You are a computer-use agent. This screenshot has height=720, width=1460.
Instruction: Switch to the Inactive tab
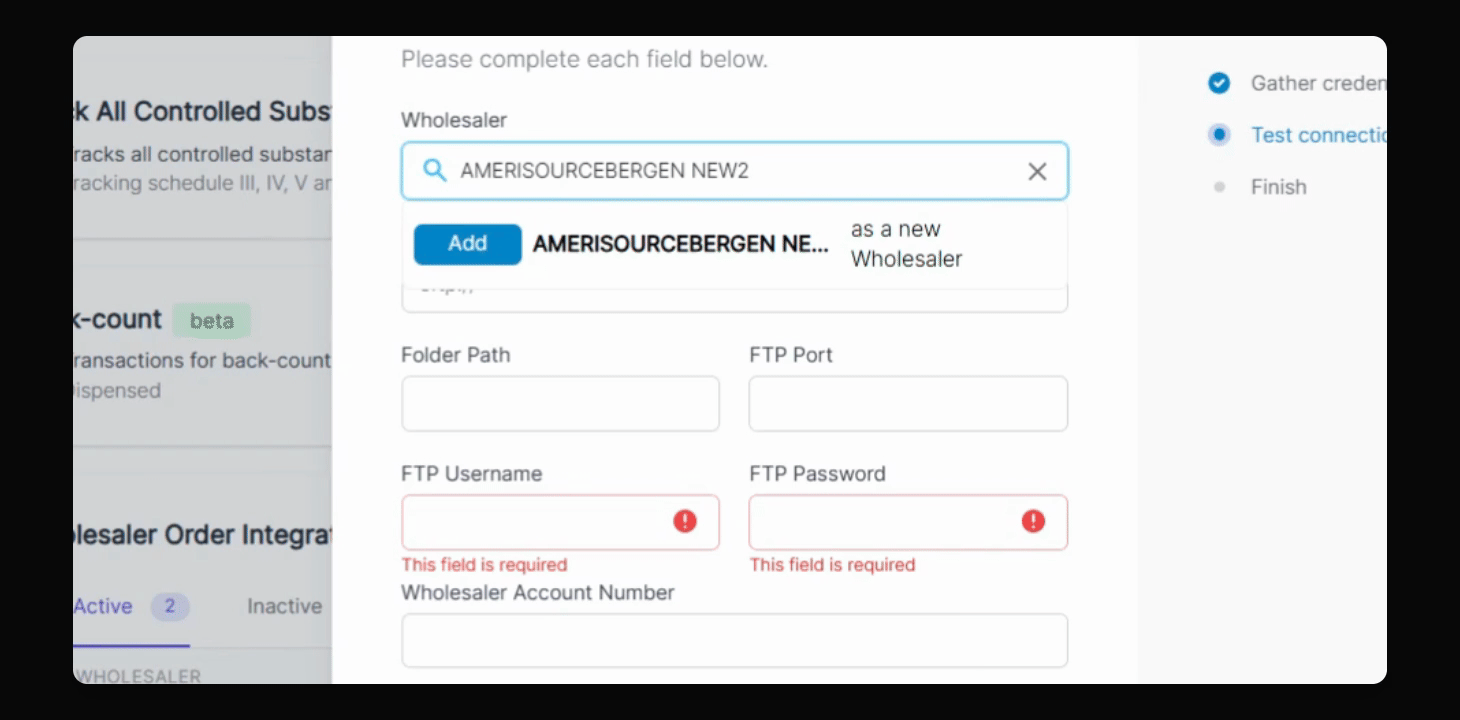(284, 606)
